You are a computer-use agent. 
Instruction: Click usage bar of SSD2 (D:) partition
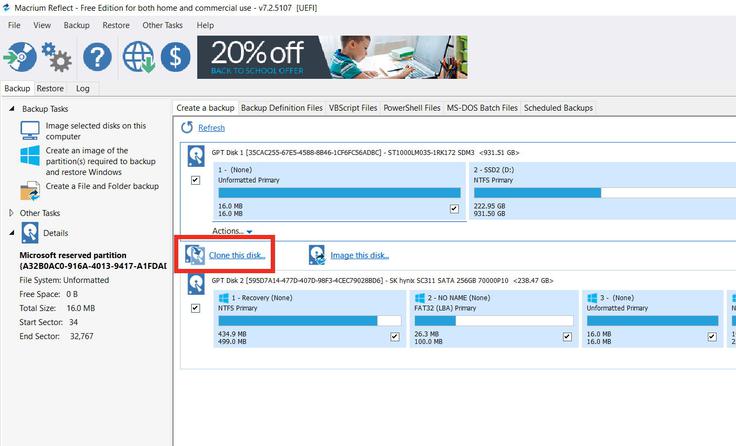[605, 193]
